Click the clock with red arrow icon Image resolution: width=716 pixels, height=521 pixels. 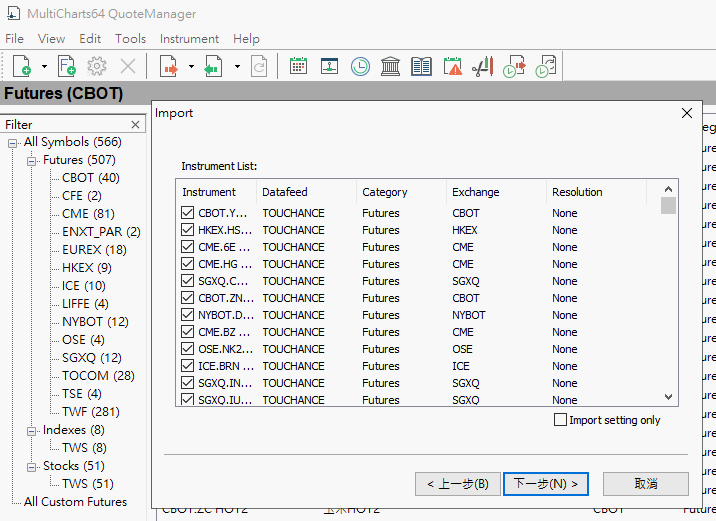click(x=514, y=66)
